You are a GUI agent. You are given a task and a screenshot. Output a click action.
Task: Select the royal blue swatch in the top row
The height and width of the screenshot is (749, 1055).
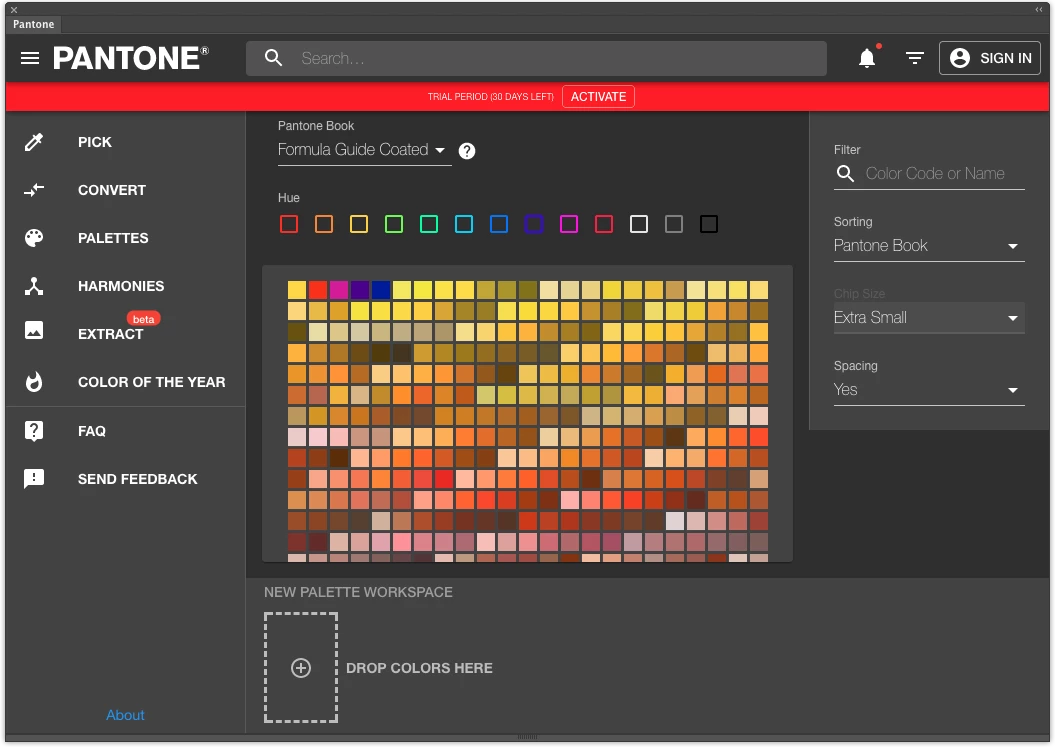[x=381, y=289]
